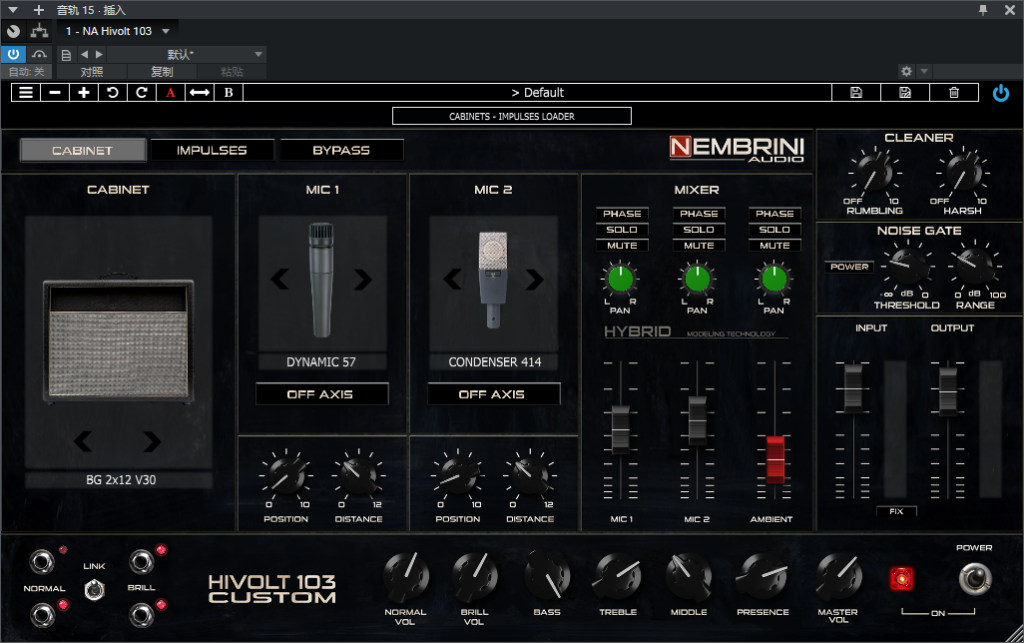1024x643 pixels.
Task: Expand the NA Hivolt 103 insert dropdown
Action: coord(166,31)
